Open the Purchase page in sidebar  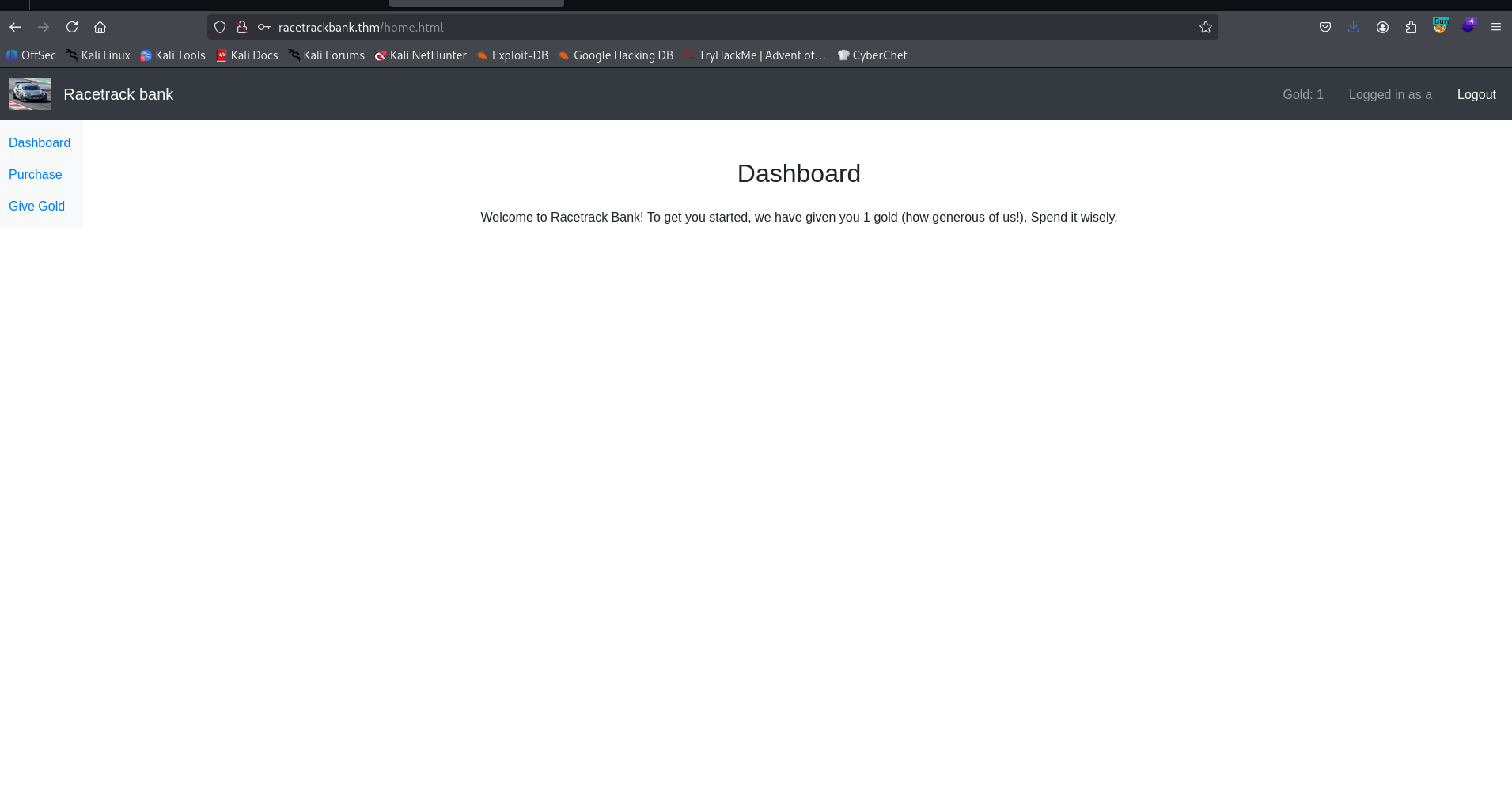36,174
